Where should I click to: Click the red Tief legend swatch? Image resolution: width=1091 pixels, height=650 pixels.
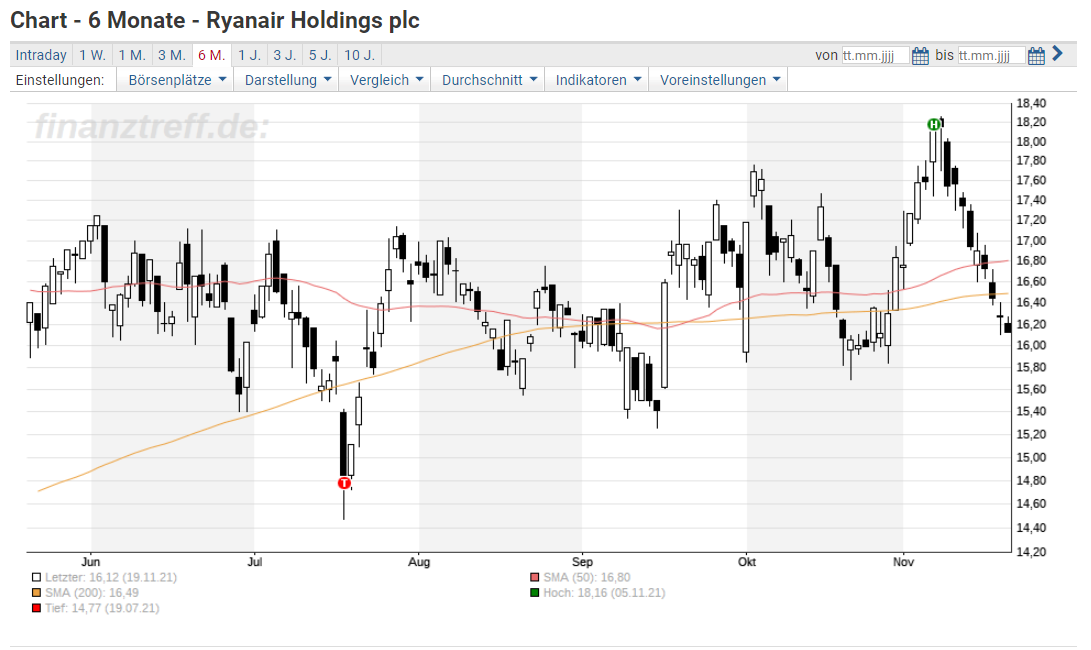click(x=36, y=608)
